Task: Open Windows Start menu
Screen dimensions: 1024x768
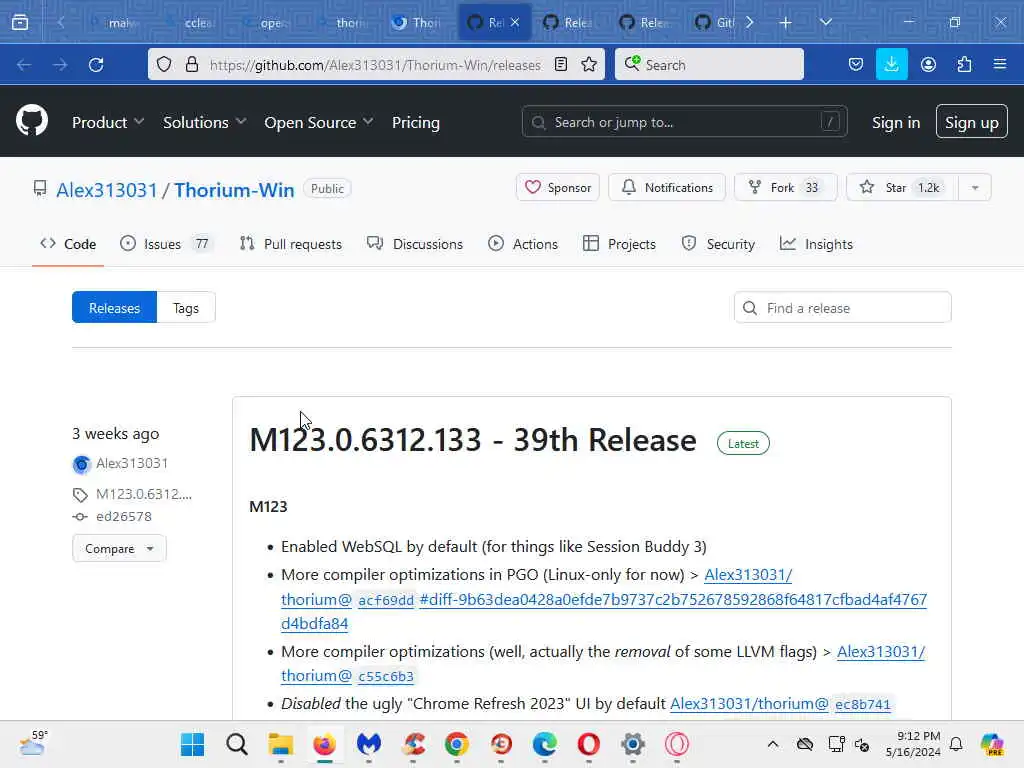Action: tap(192, 744)
